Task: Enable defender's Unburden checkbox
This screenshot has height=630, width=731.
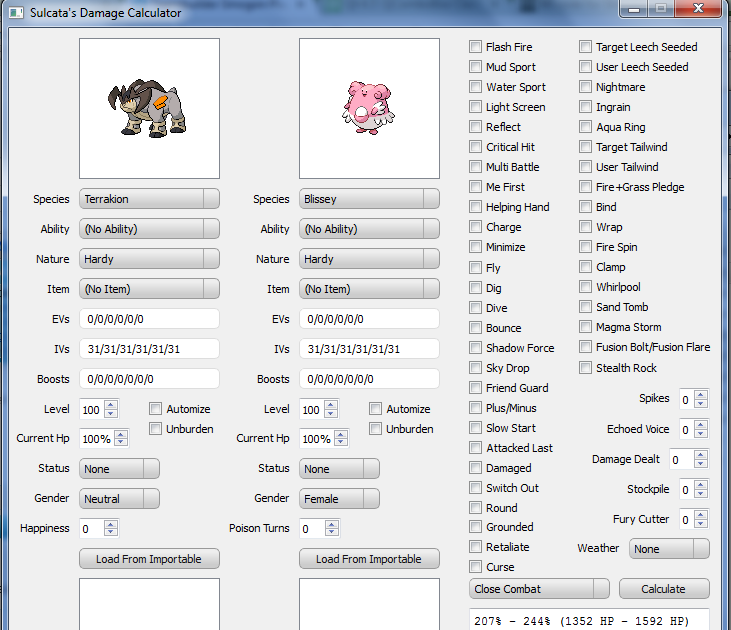Action: click(x=375, y=429)
